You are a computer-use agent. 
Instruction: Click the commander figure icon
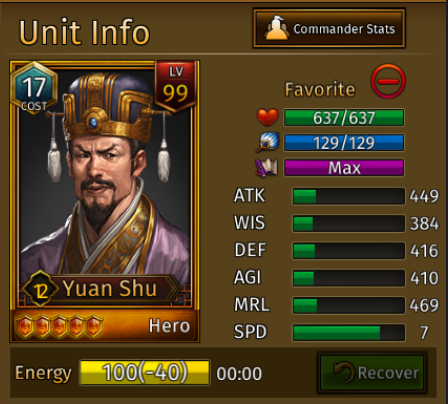tap(276, 28)
